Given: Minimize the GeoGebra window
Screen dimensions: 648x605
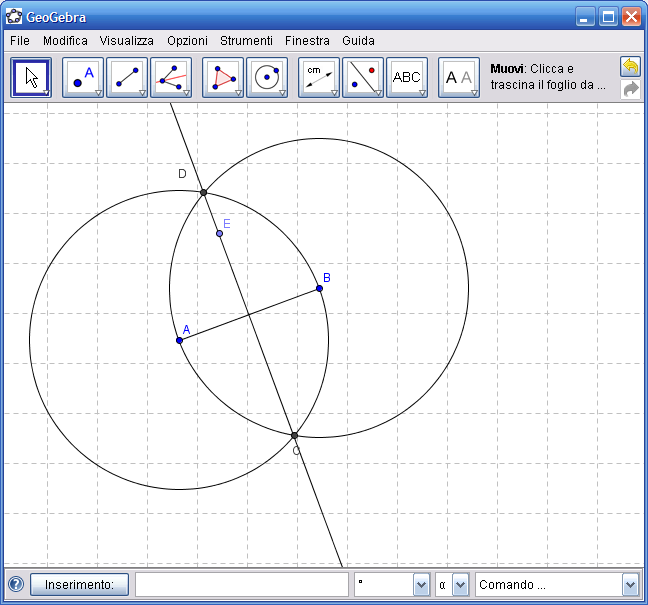Looking at the screenshot, I should click(x=585, y=17).
